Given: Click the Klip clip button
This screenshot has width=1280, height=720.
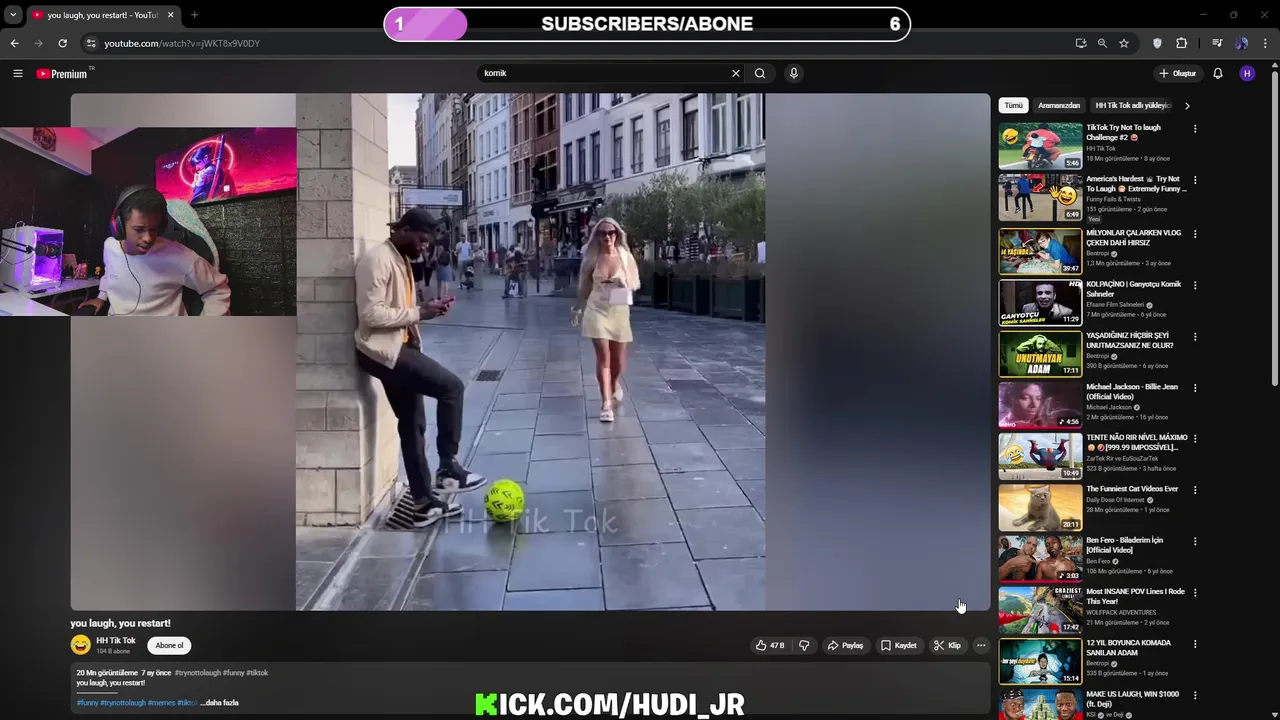Looking at the screenshot, I should tap(947, 646).
